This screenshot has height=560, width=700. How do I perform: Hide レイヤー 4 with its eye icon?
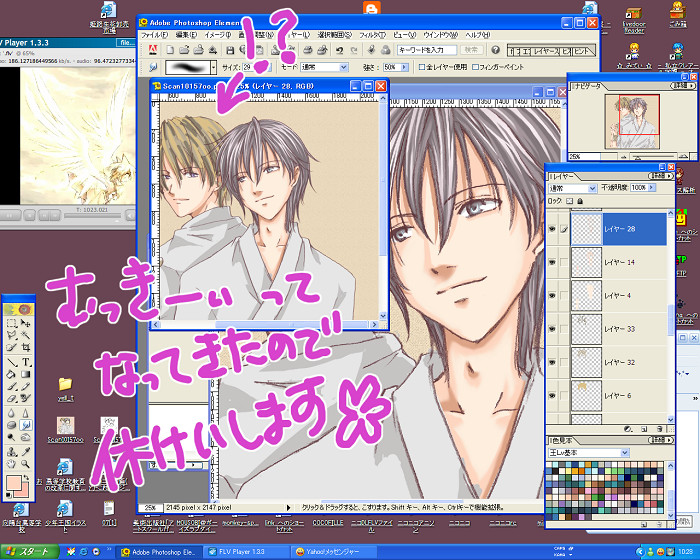click(552, 296)
